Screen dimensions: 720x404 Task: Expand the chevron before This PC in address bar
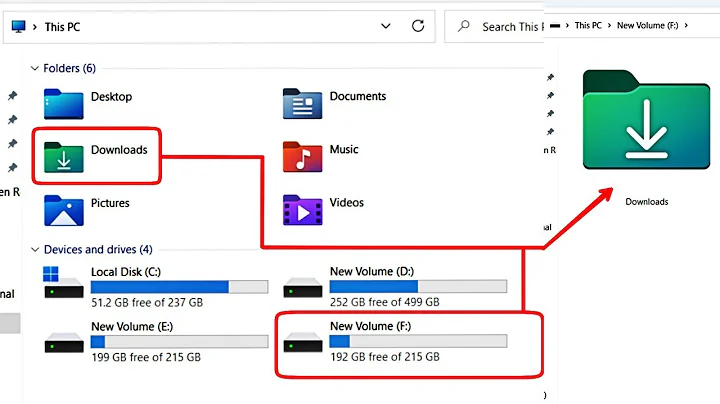tap(34, 27)
